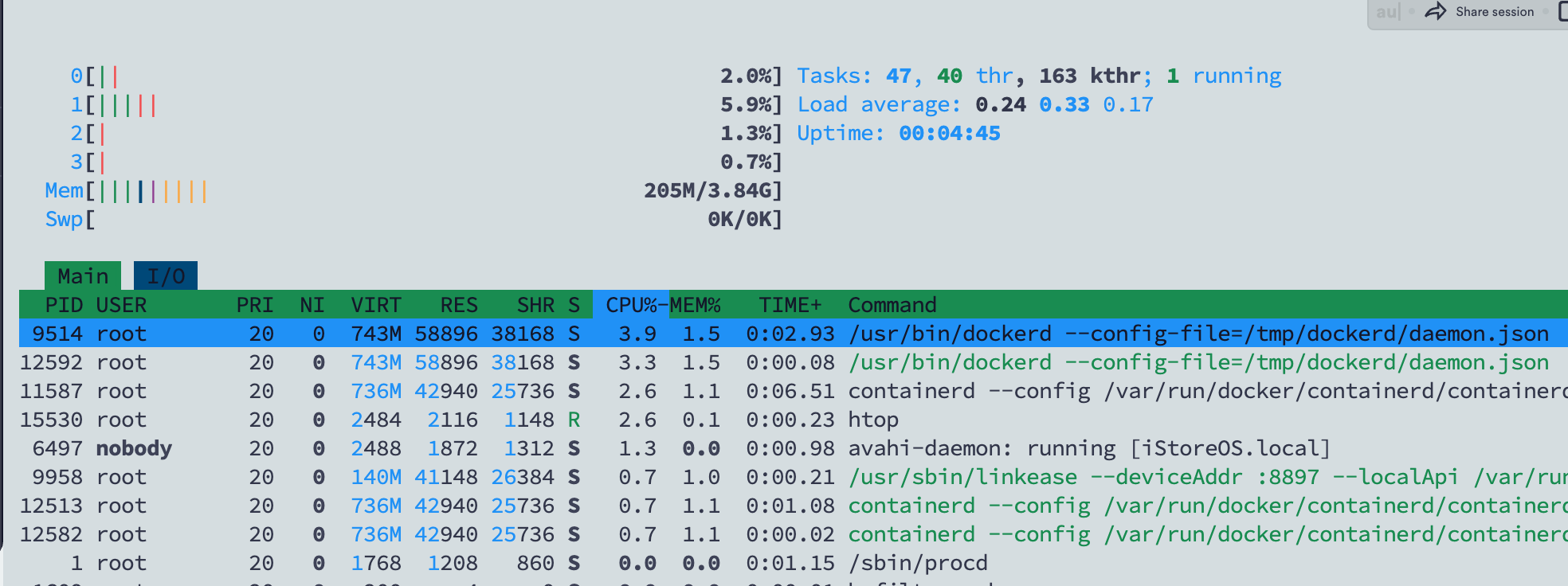Click the R running state letter
This screenshot has width=1568, height=586.
click(574, 420)
